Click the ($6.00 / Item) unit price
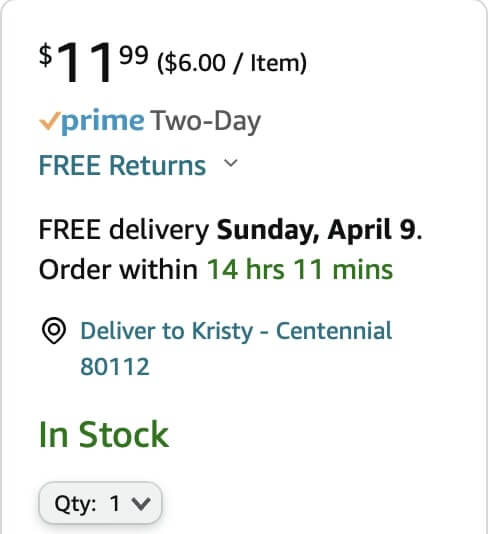Screen dimensions: 496x534 (x=232, y=63)
